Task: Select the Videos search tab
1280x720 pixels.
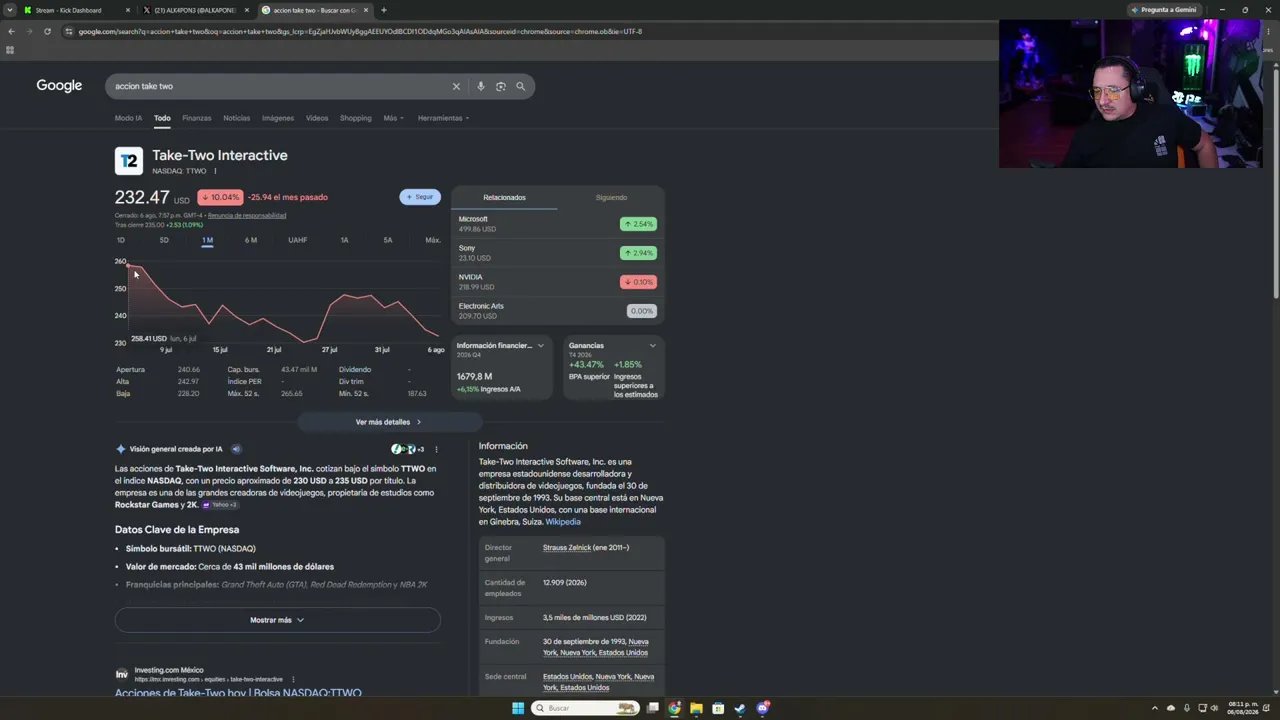Action: (x=317, y=118)
